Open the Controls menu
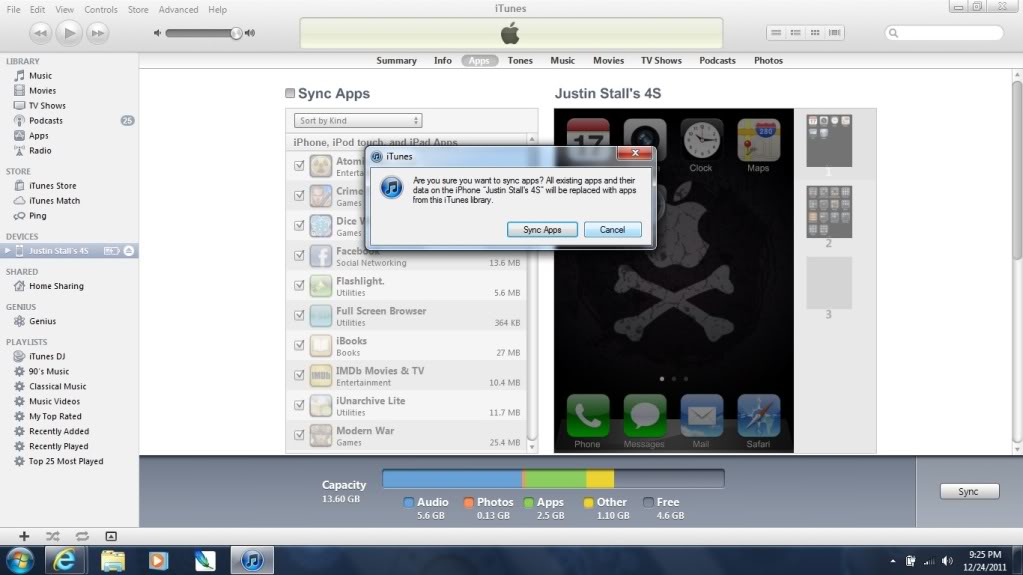The height and width of the screenshot is (575, 1023). tap(100, 10)
